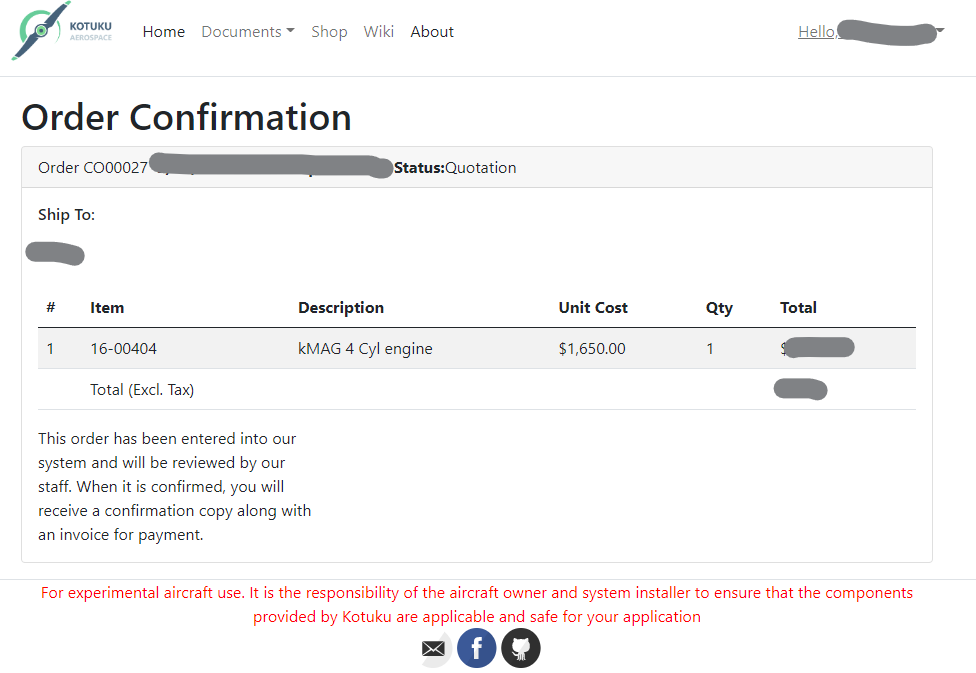
Task: Expand the Documents dropdown menu
Action: click(x=248, y=32)
